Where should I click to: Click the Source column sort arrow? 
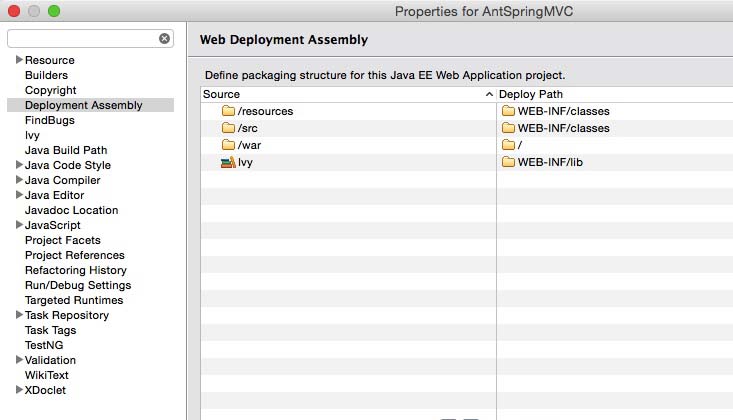489,94
